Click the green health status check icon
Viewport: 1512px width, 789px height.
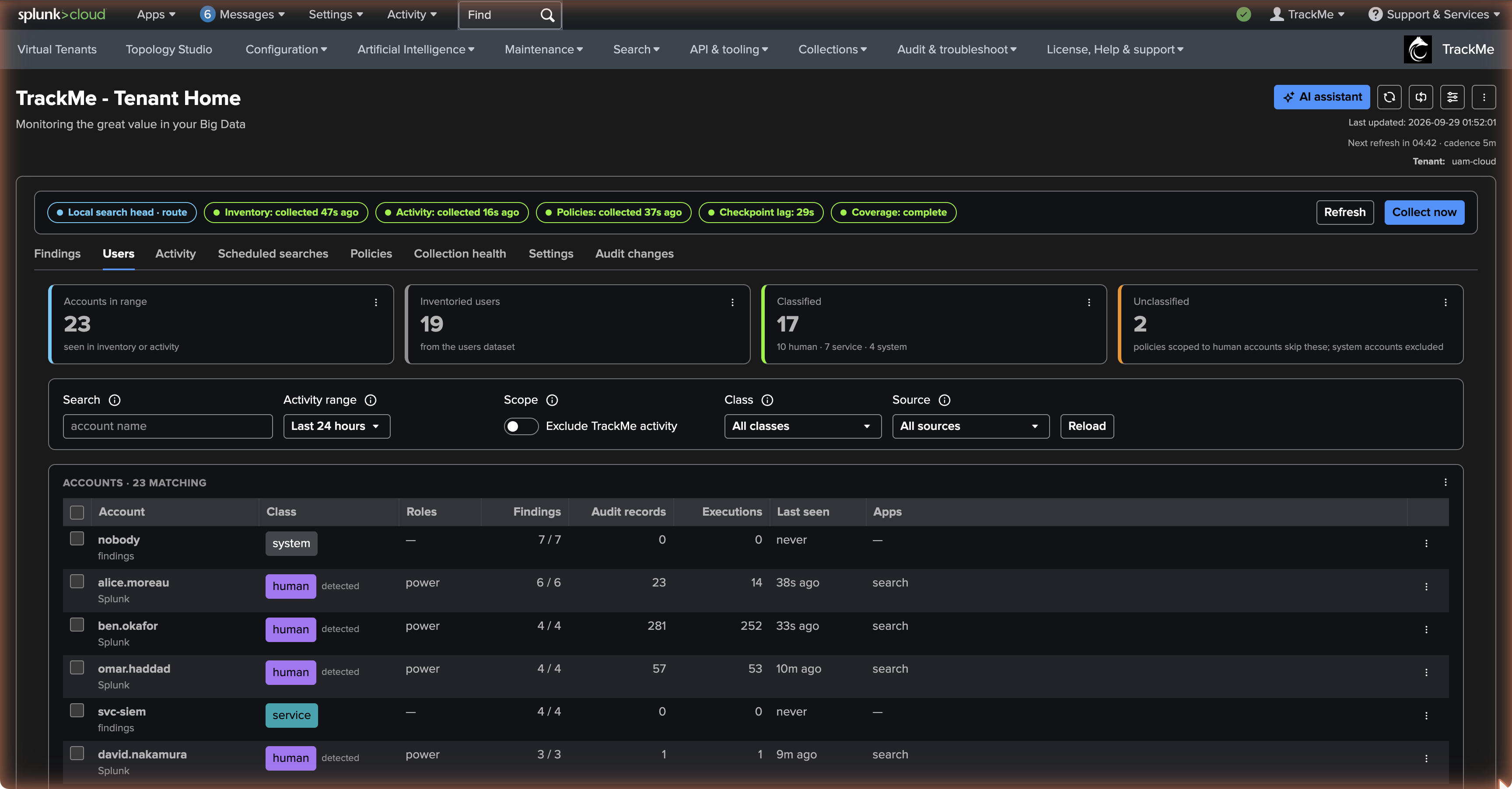1243,14
